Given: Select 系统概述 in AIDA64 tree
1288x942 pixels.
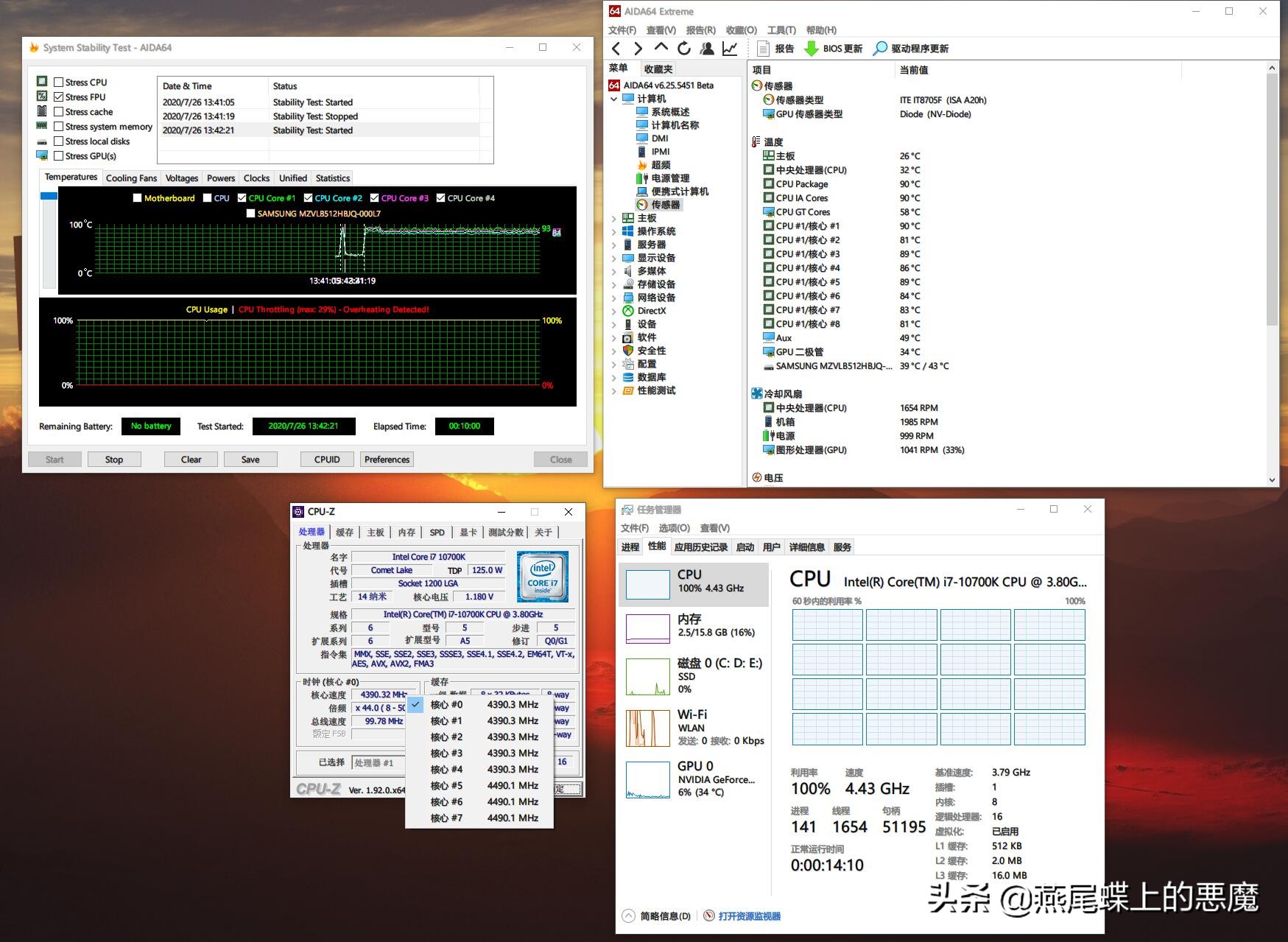Looking at the screenshot, I should coord(663,112).
